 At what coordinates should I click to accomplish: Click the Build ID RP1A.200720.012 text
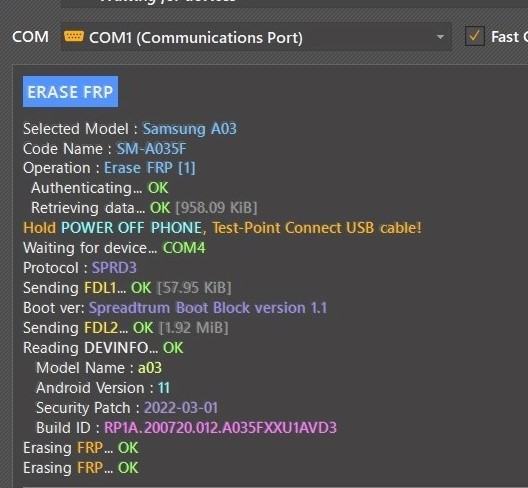(x=220, y=428)
